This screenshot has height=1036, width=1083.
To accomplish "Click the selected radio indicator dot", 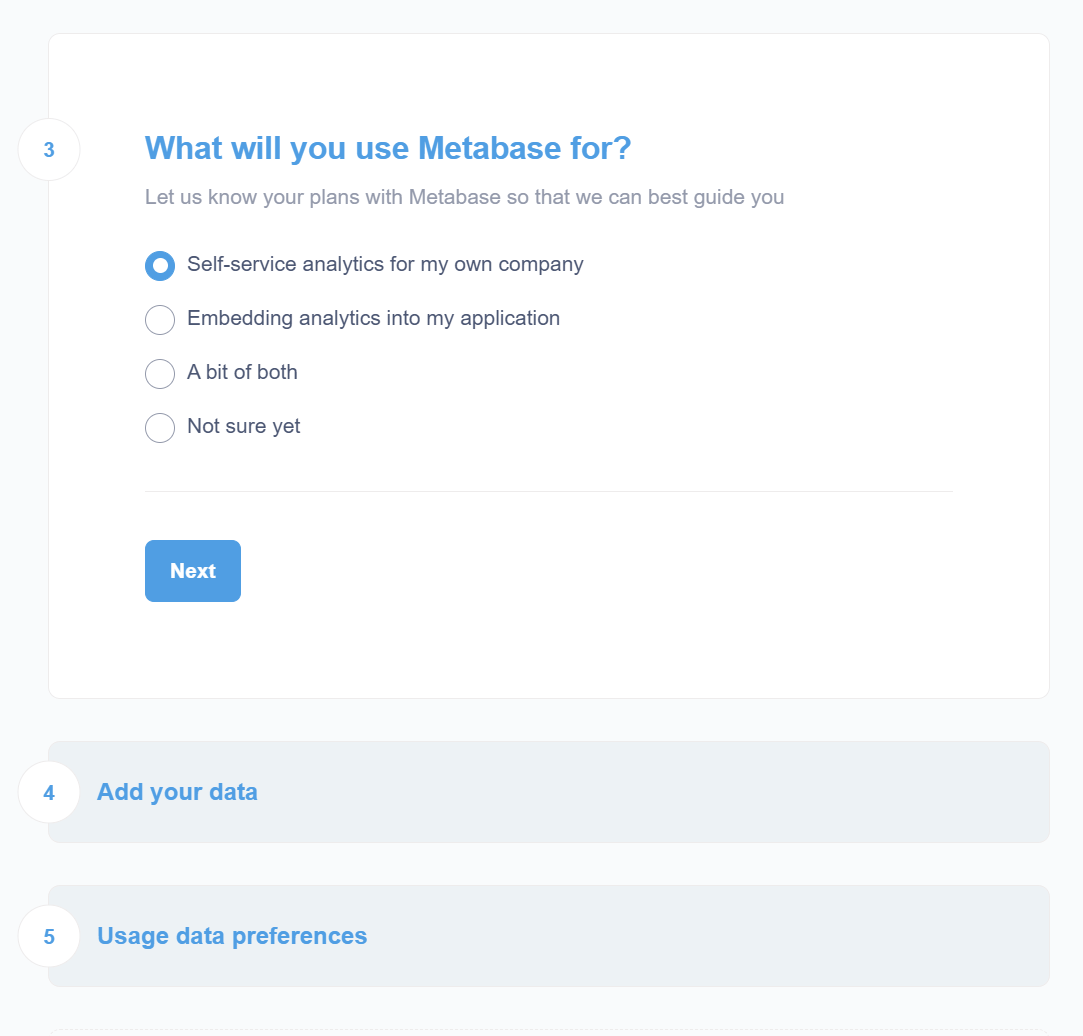I will coord(159,266).
